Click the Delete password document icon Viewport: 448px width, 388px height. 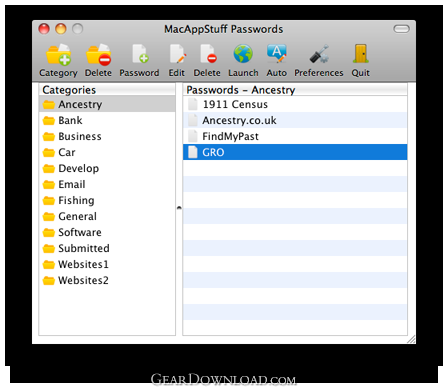point(208,54)
